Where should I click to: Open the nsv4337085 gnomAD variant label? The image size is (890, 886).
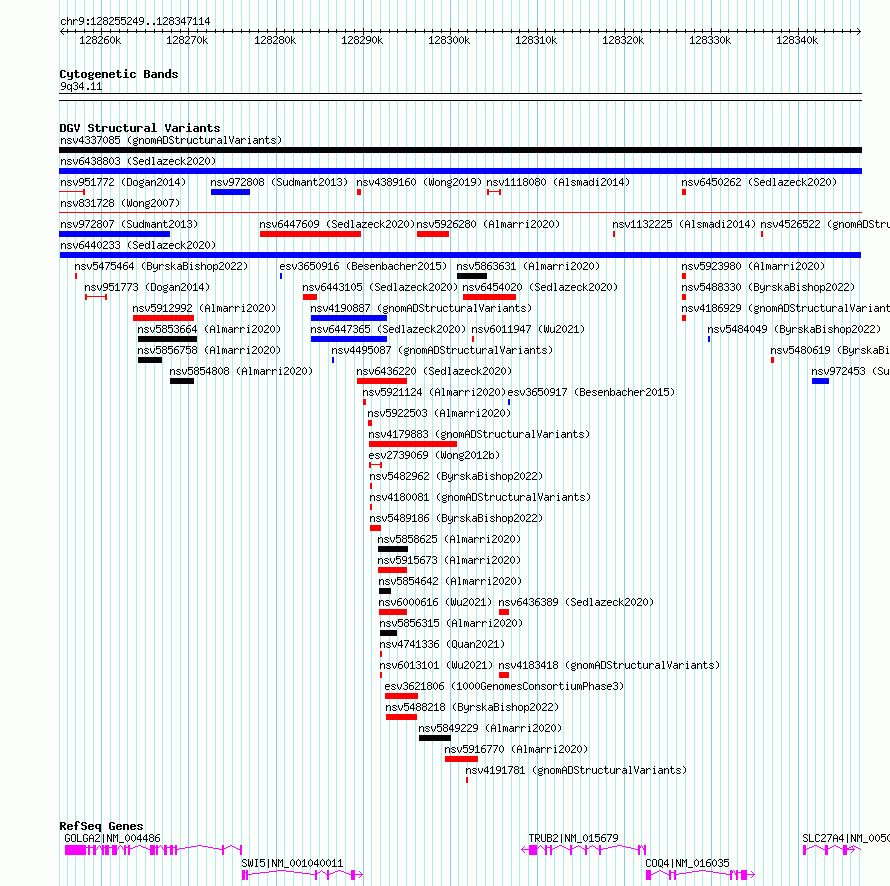[171, 140]
